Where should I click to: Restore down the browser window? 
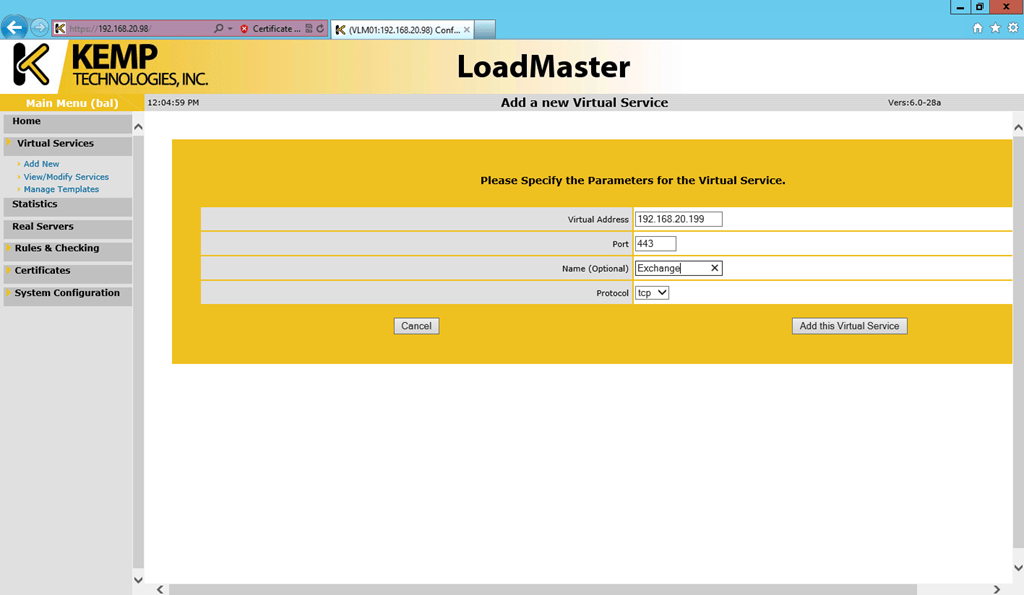coord(980,7)
